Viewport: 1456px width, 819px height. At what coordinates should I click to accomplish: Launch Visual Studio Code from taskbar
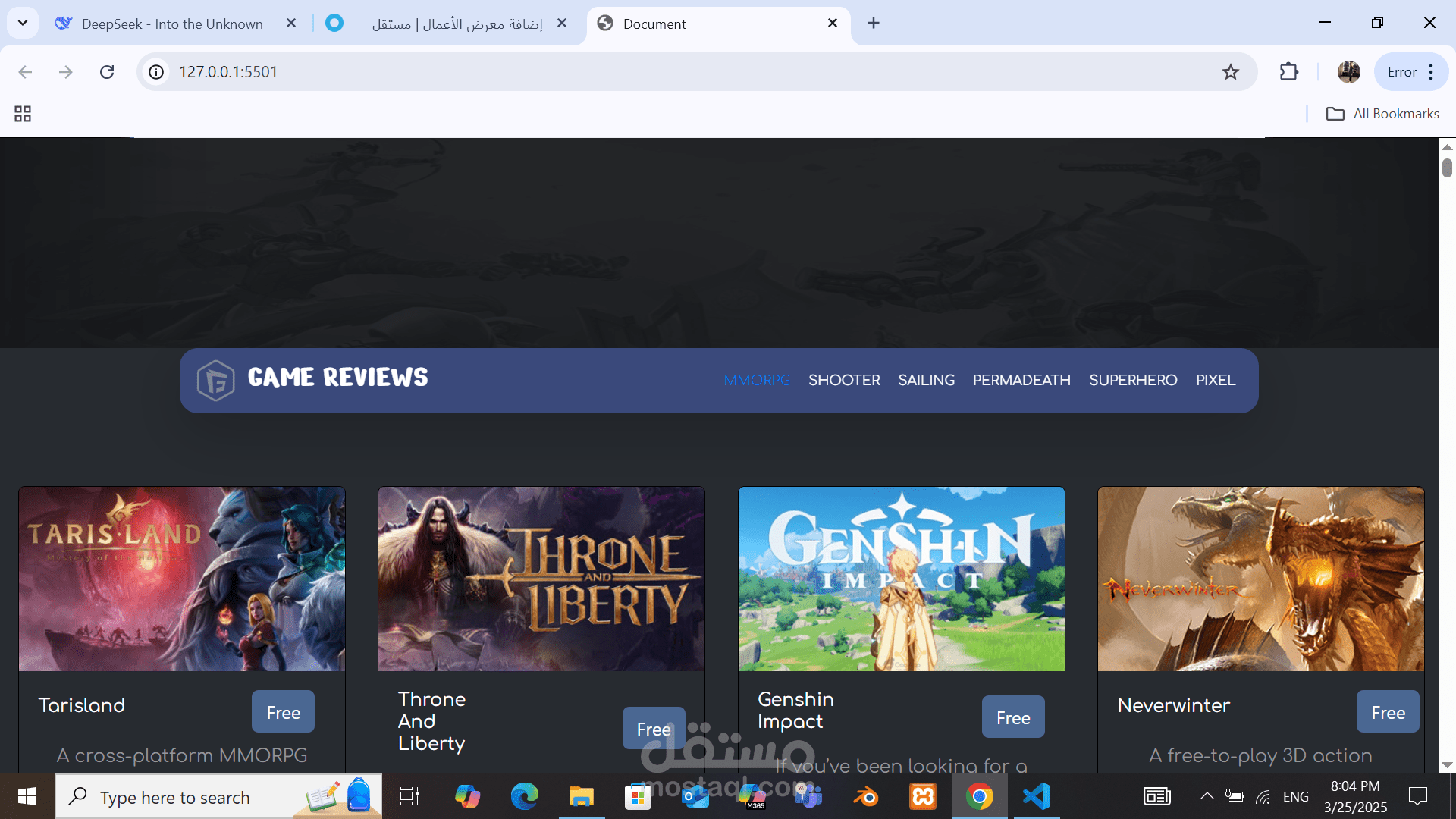[1036, 796]
